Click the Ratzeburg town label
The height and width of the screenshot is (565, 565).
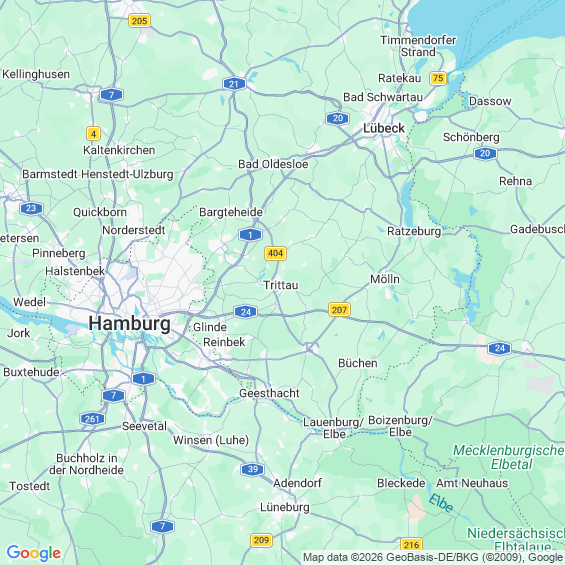point(414,231)
